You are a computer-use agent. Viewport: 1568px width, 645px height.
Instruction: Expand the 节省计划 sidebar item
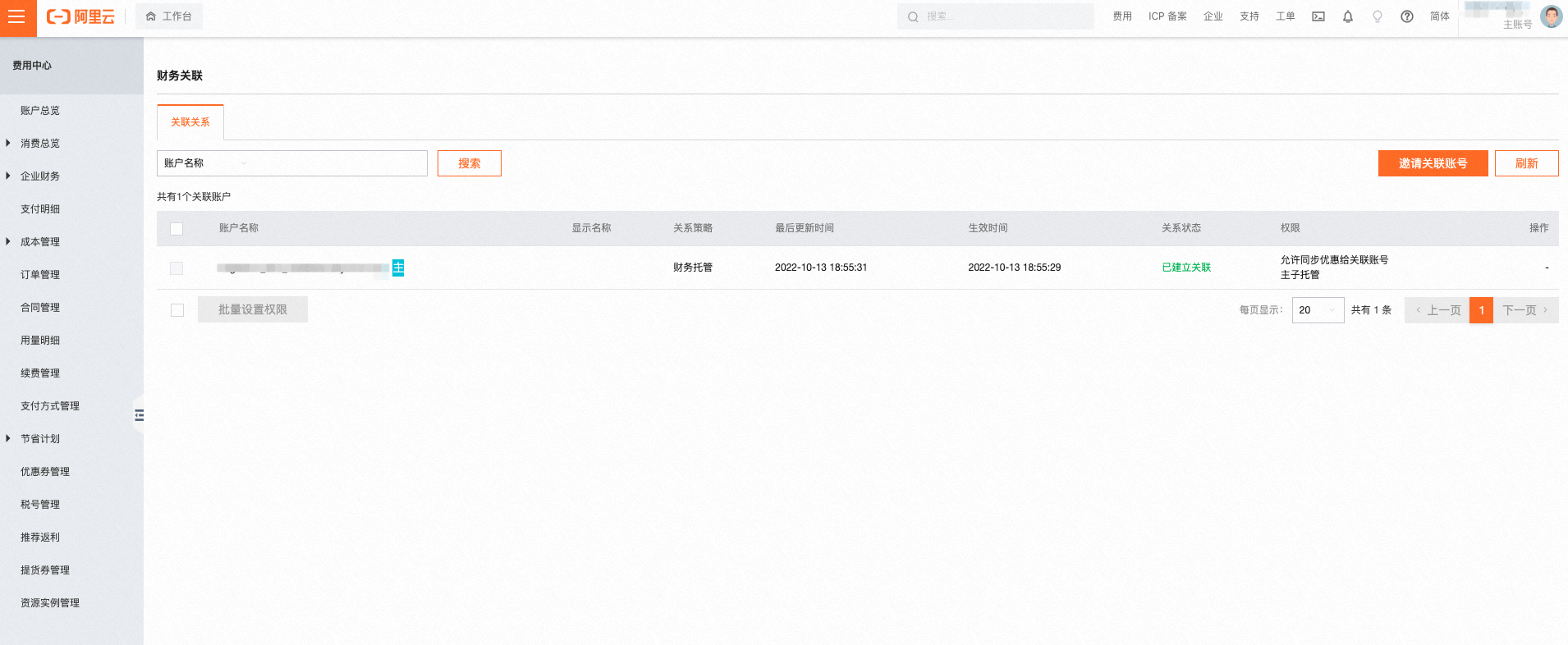click(x=40, y=439)
